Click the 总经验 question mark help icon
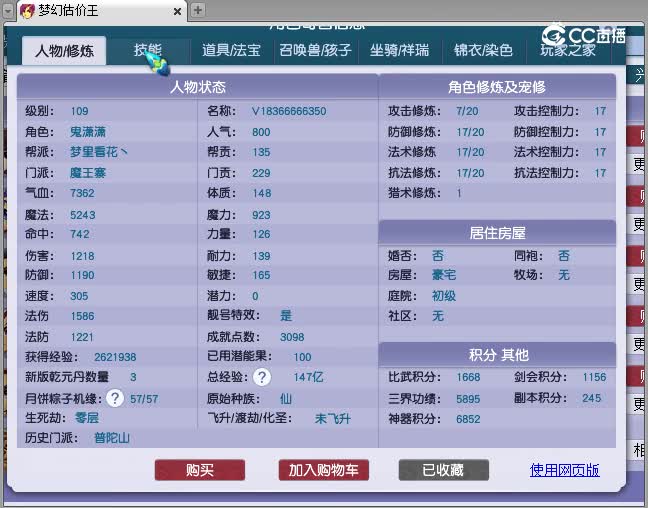The width and height of the screenshot is (648, 508). (x=262, y=377)
